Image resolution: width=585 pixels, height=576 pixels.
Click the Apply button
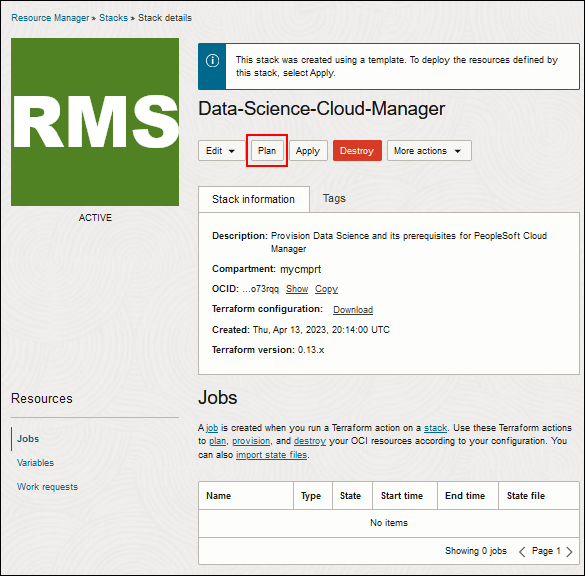tap(308, 151)
